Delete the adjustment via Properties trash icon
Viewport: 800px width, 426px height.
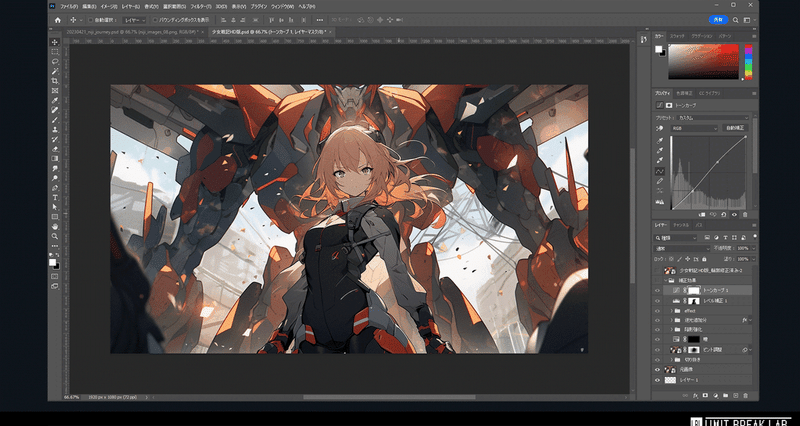(745, 215)
